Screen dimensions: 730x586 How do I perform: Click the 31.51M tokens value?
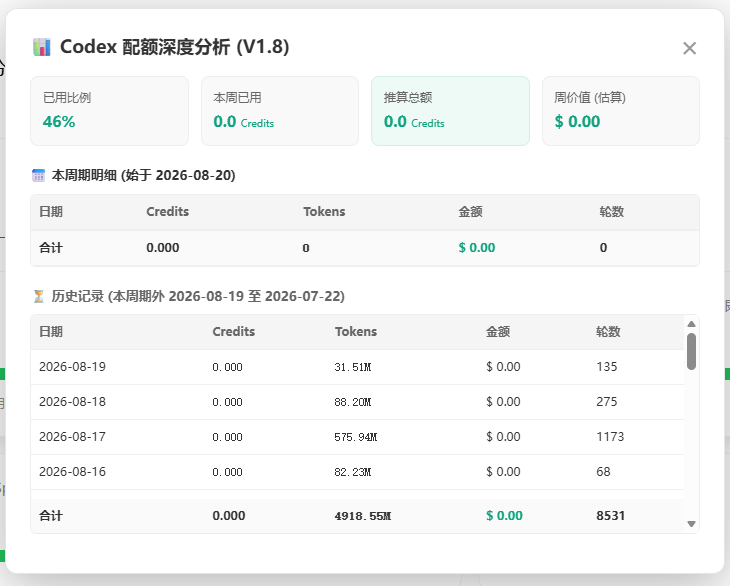click(352, 367)
